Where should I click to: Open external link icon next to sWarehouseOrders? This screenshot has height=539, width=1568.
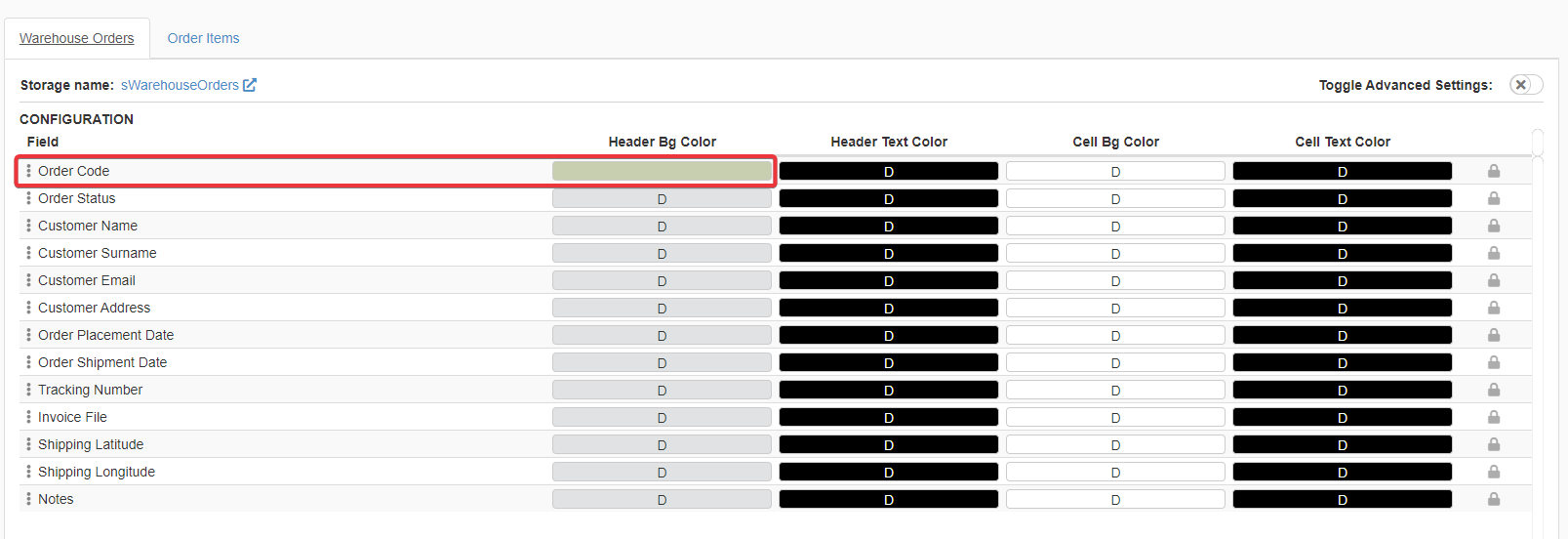pos(250,85)
